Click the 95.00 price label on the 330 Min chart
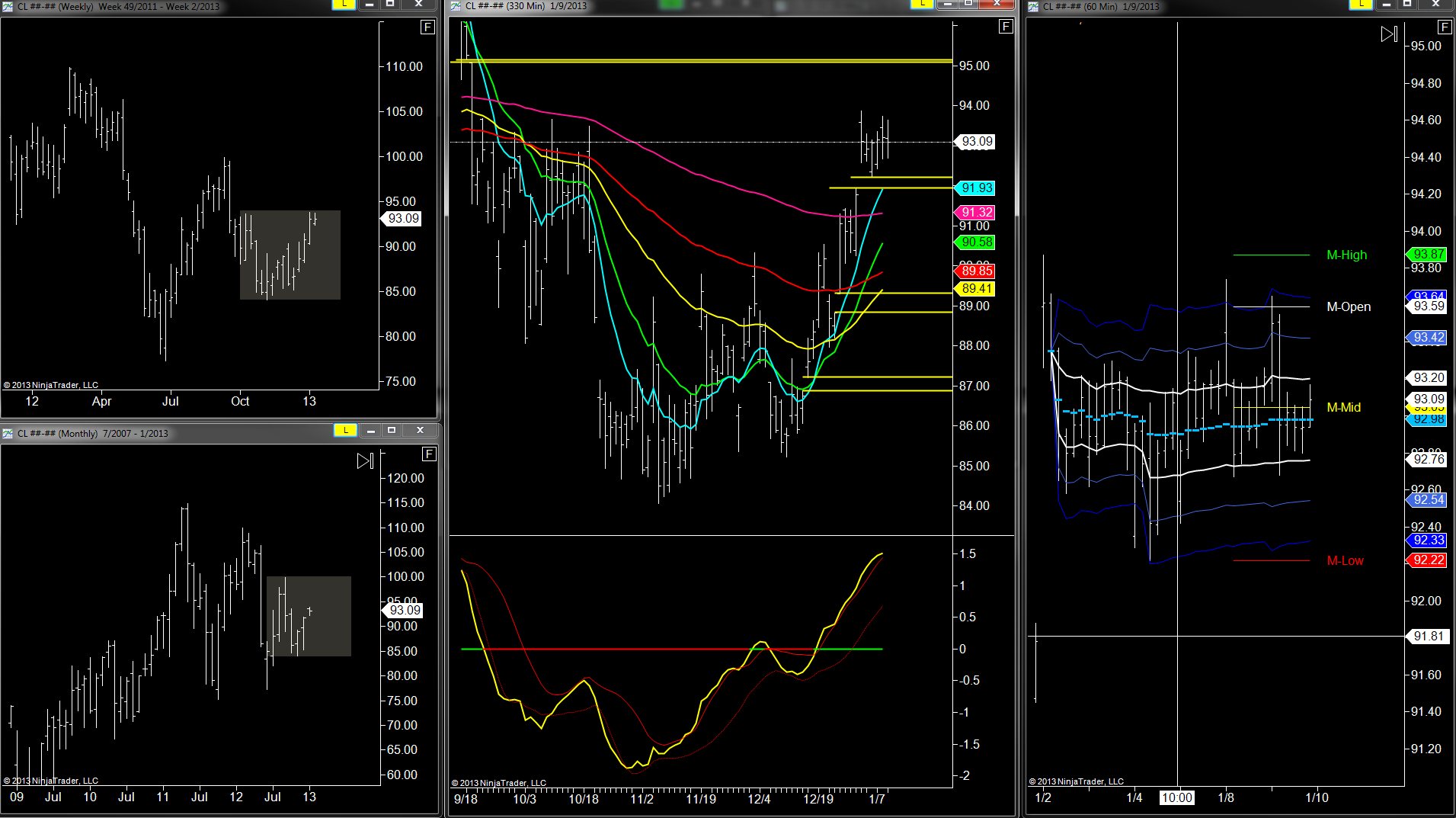1456x818 pixels. (x=974, y=66)
